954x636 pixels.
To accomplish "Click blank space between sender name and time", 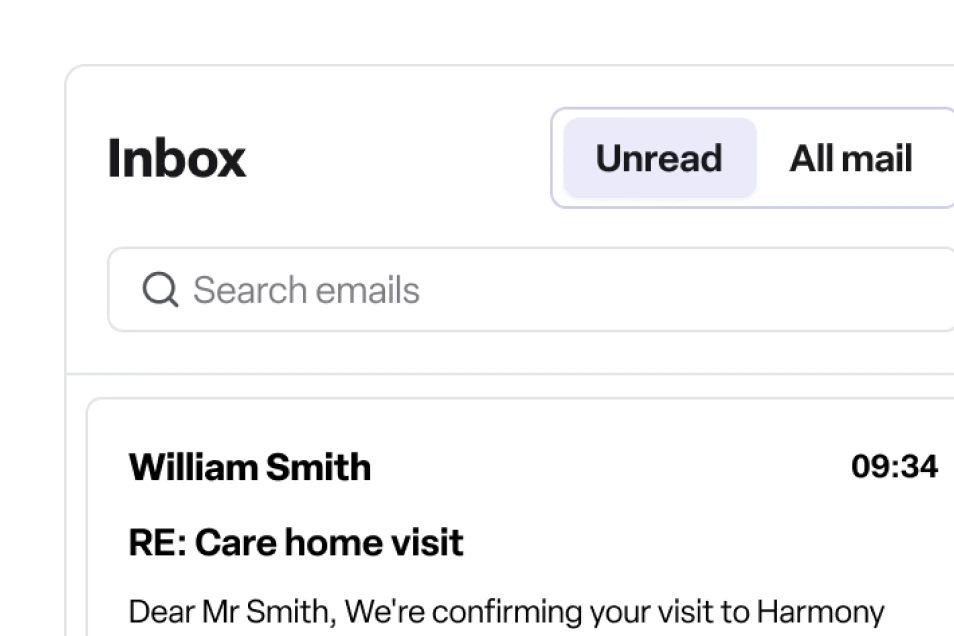I will 610,467.
